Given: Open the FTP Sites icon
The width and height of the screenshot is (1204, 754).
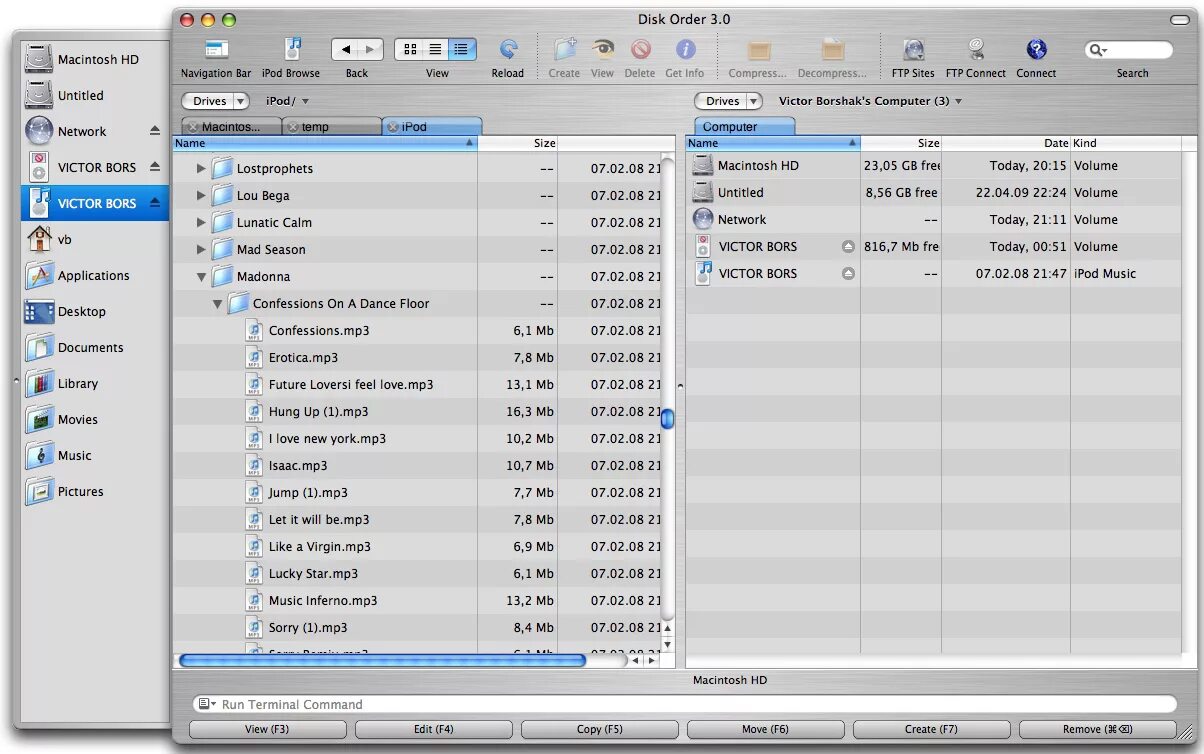Looking at the screenshot, I should click(912, 48).
